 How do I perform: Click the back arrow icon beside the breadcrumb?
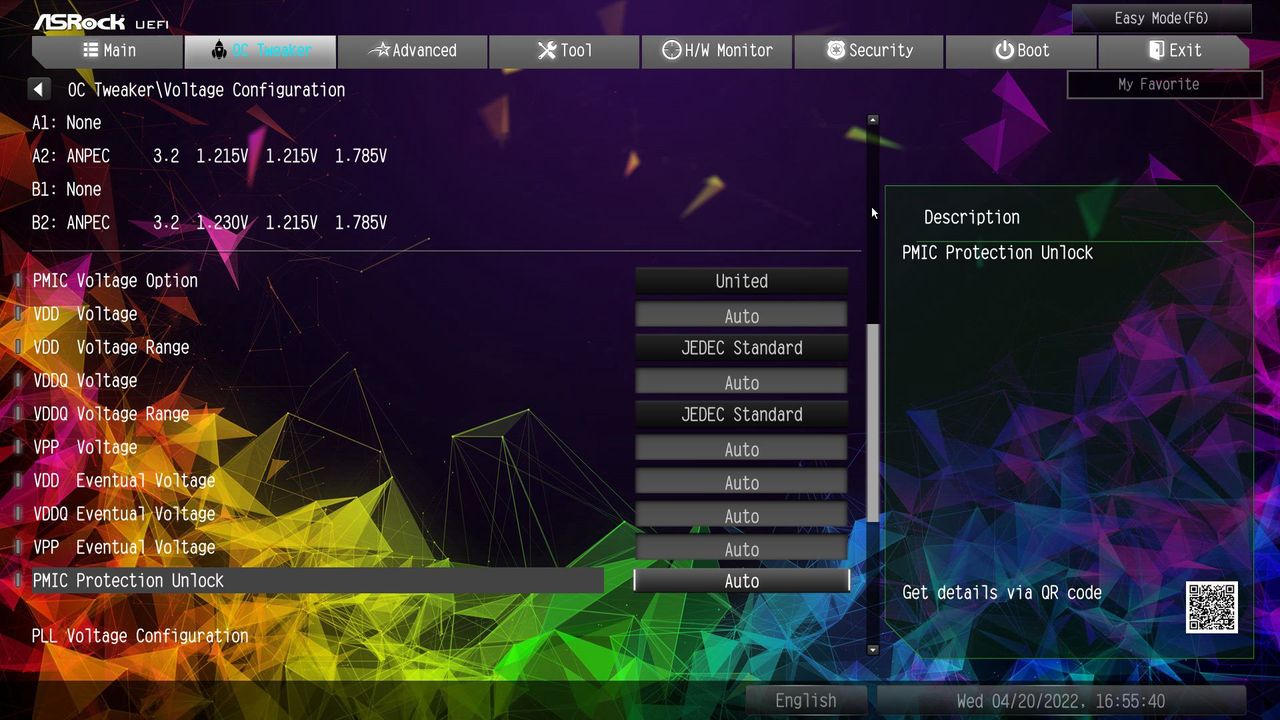click(x=38, y=89)
